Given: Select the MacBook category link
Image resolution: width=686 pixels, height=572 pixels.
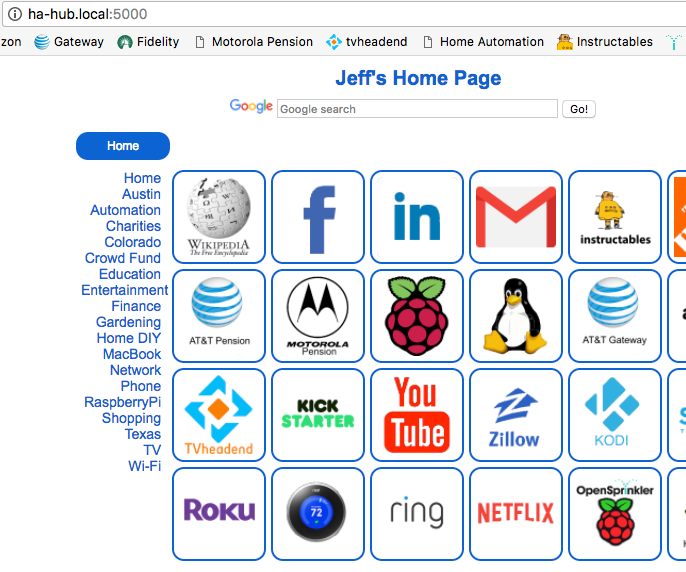Looking at the screenshot, I should pos(132,354).
